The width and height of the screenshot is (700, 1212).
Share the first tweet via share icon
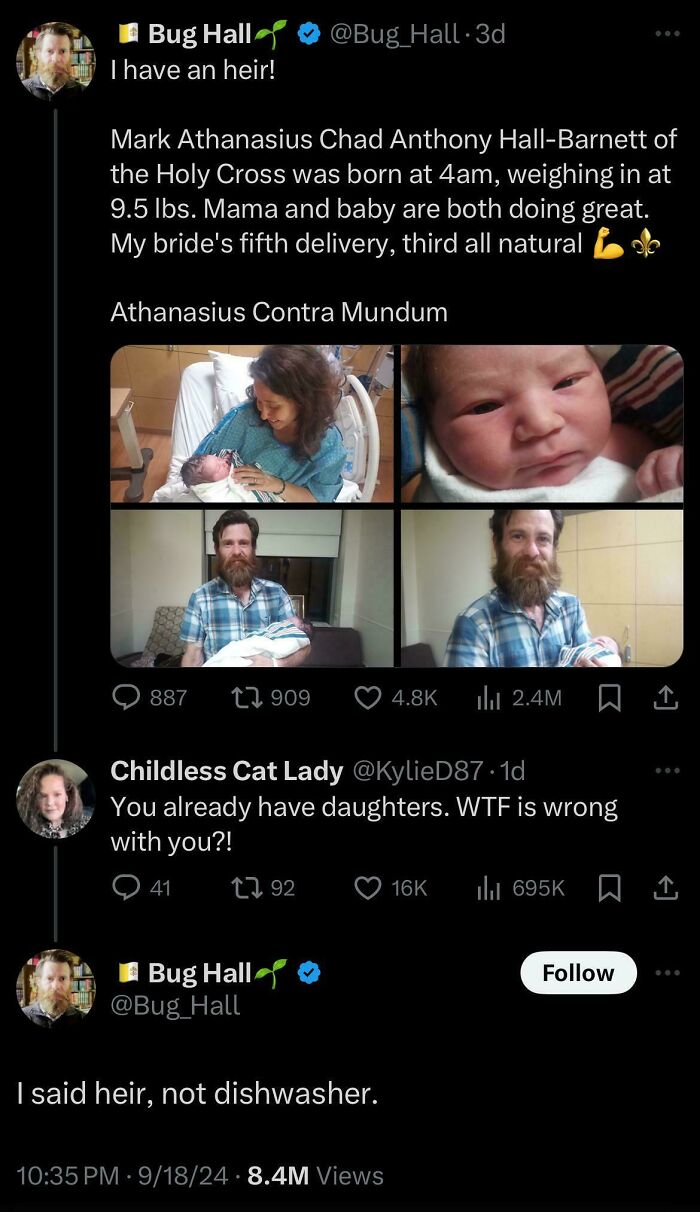point(665,698)
